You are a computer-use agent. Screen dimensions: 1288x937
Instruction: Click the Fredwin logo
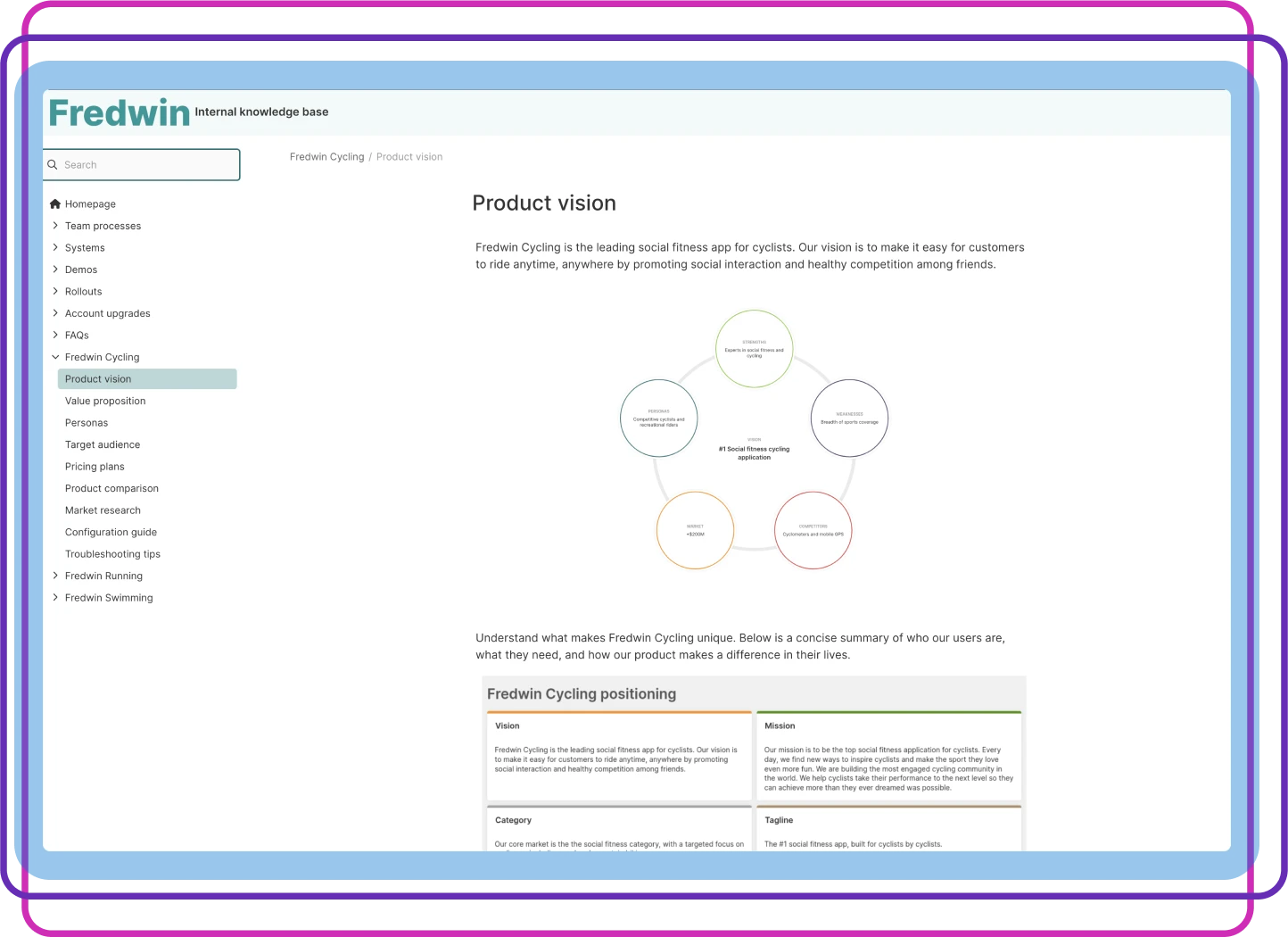(x=120, y=113)
